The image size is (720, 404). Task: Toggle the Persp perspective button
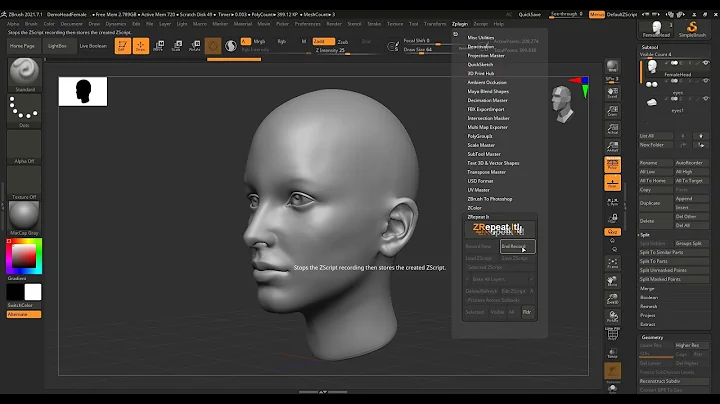click(612, 164)
